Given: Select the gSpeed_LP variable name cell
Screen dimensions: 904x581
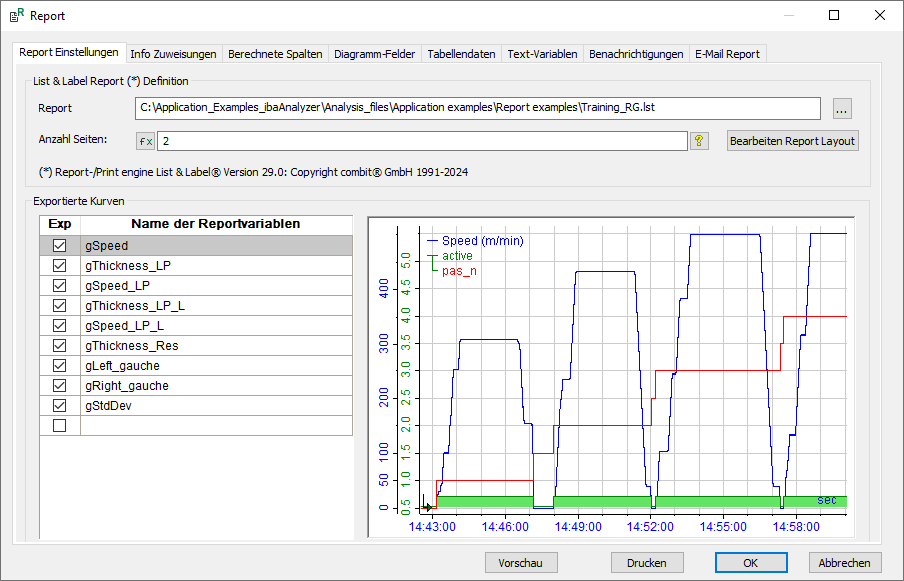Looking at the screenshot, I should [216, 285].
